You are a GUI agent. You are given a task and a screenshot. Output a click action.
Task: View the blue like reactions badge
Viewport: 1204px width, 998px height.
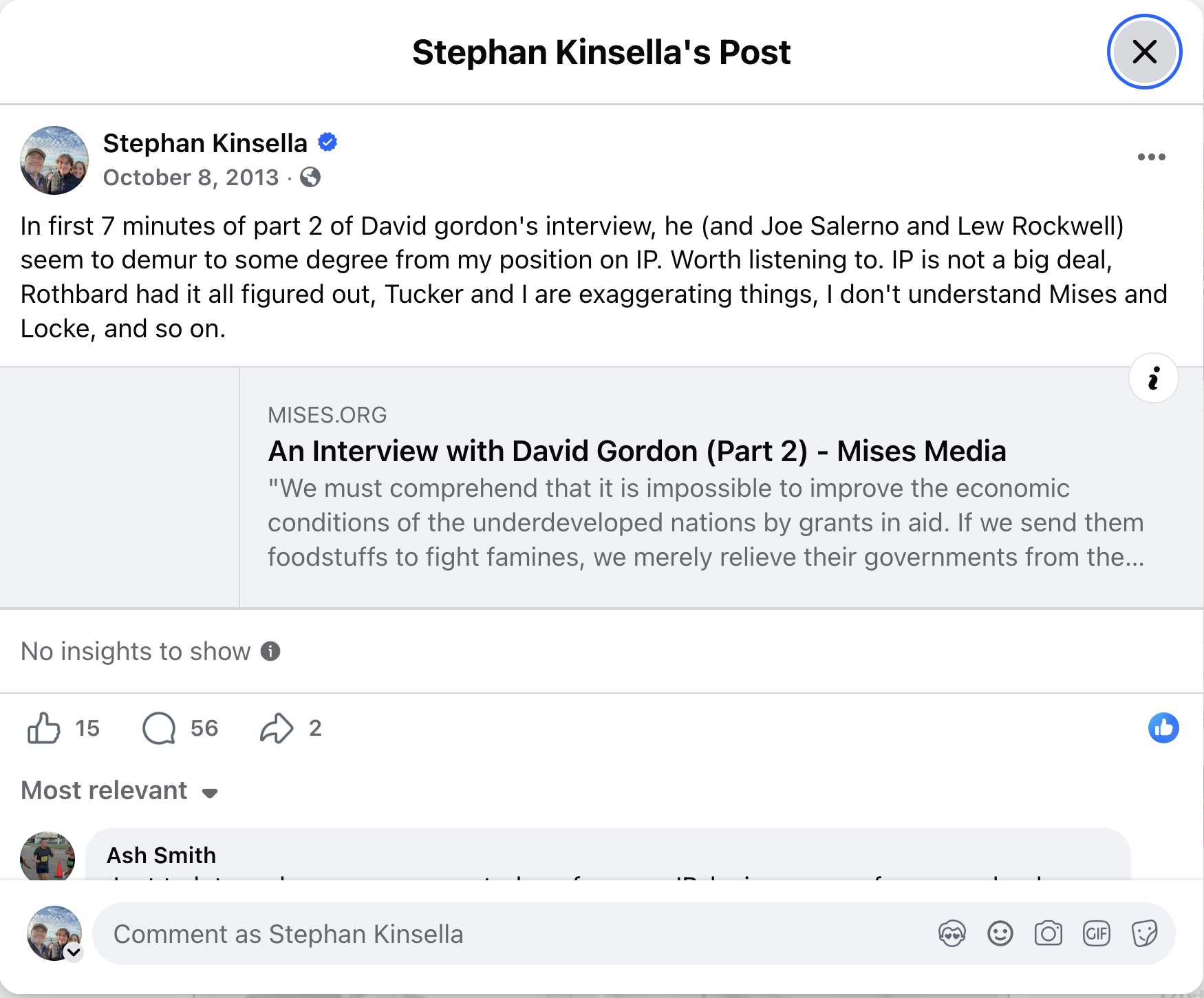point(1163,728)
